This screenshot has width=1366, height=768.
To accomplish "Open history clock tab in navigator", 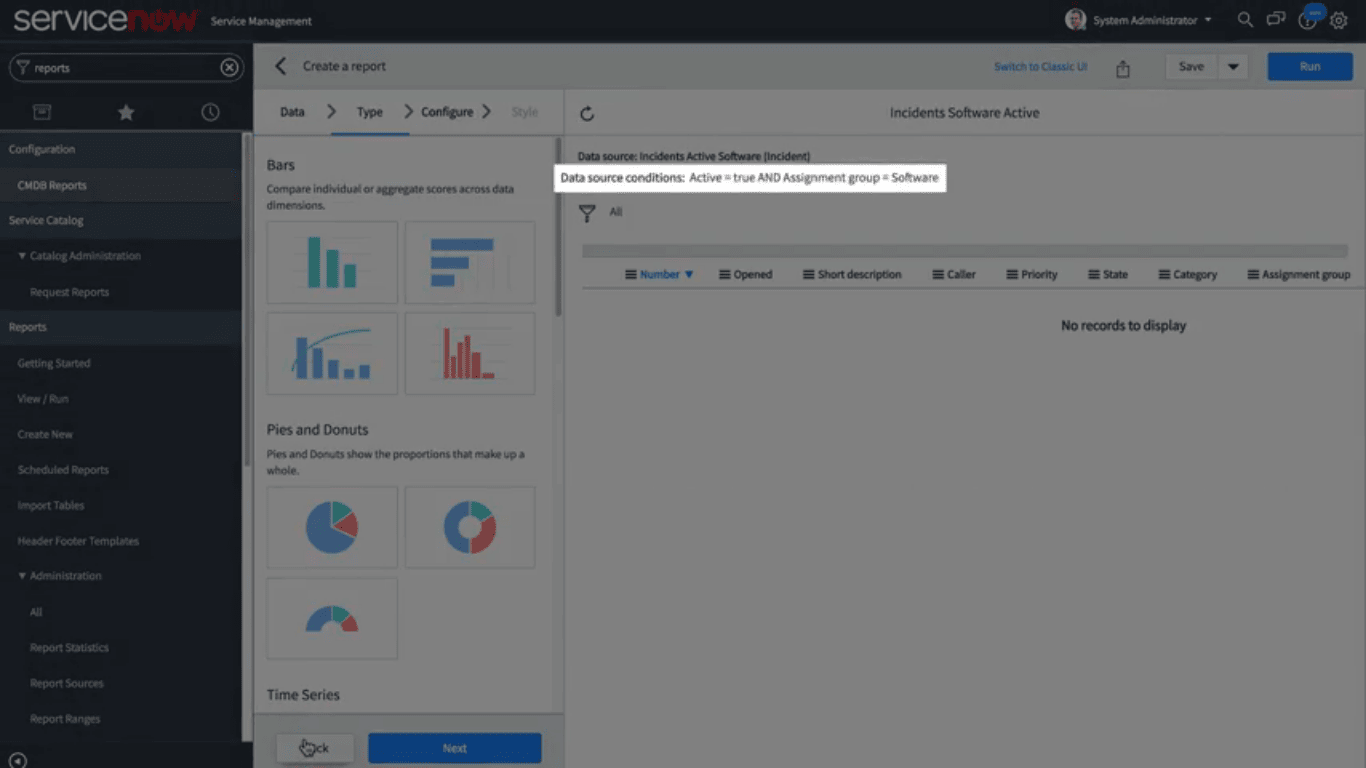I will [x=210, y=112].
